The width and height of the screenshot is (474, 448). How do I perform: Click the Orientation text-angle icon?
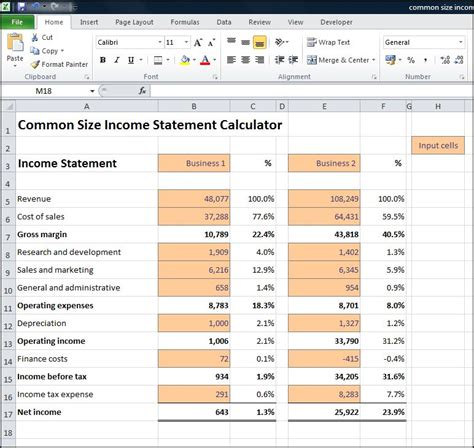click(x=280, y=42)
